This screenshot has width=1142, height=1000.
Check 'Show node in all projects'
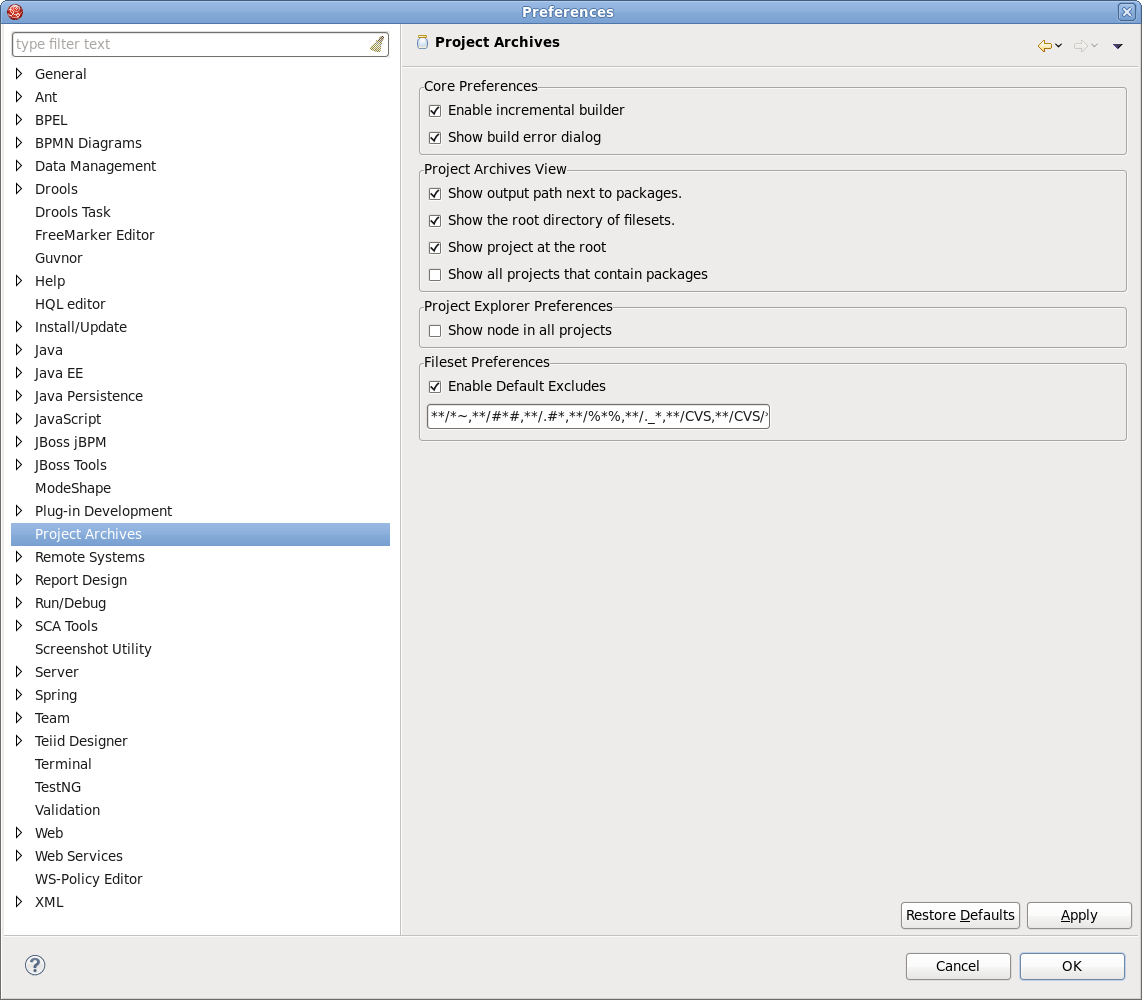(435, 330)
